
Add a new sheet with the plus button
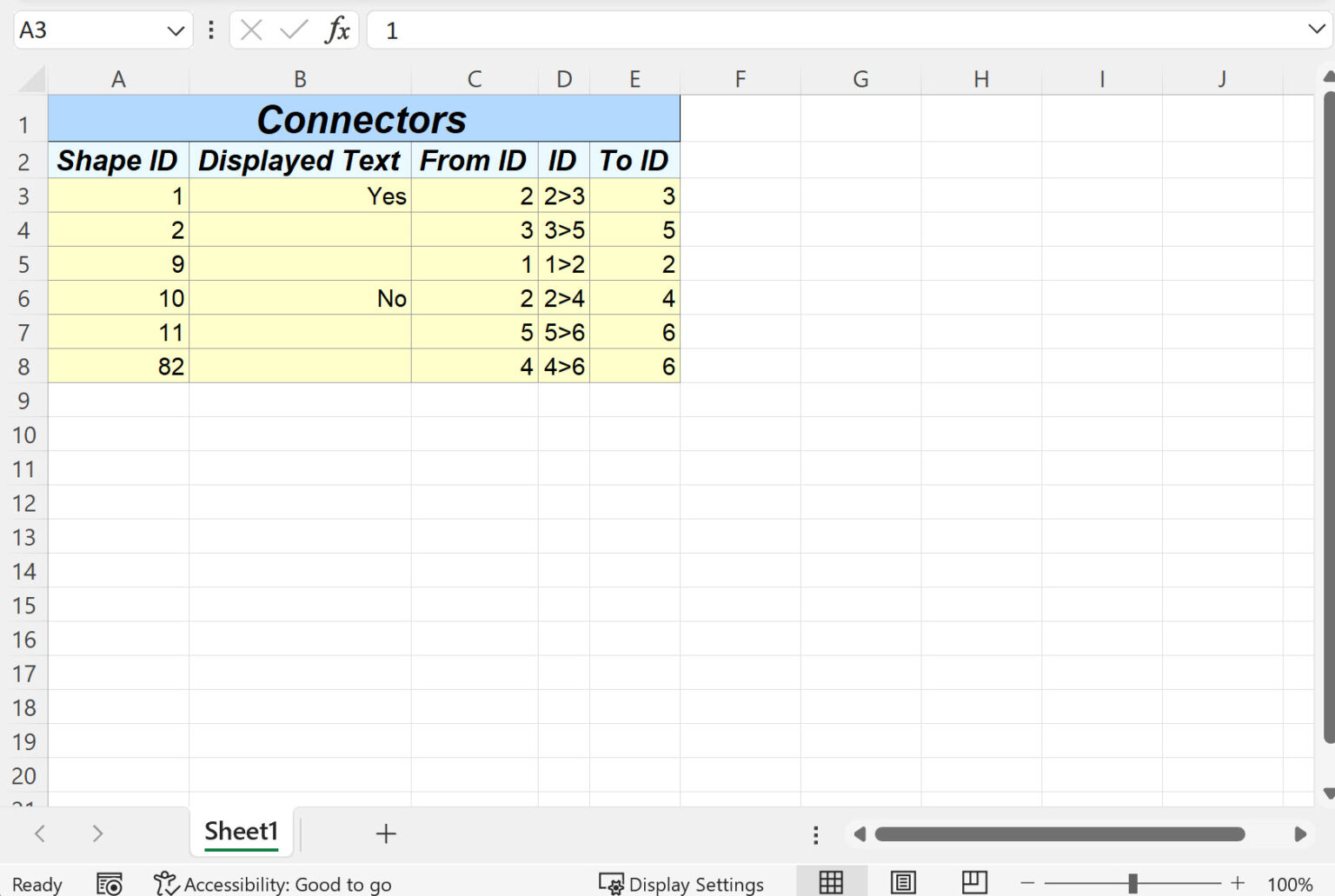tap(386, 834)
